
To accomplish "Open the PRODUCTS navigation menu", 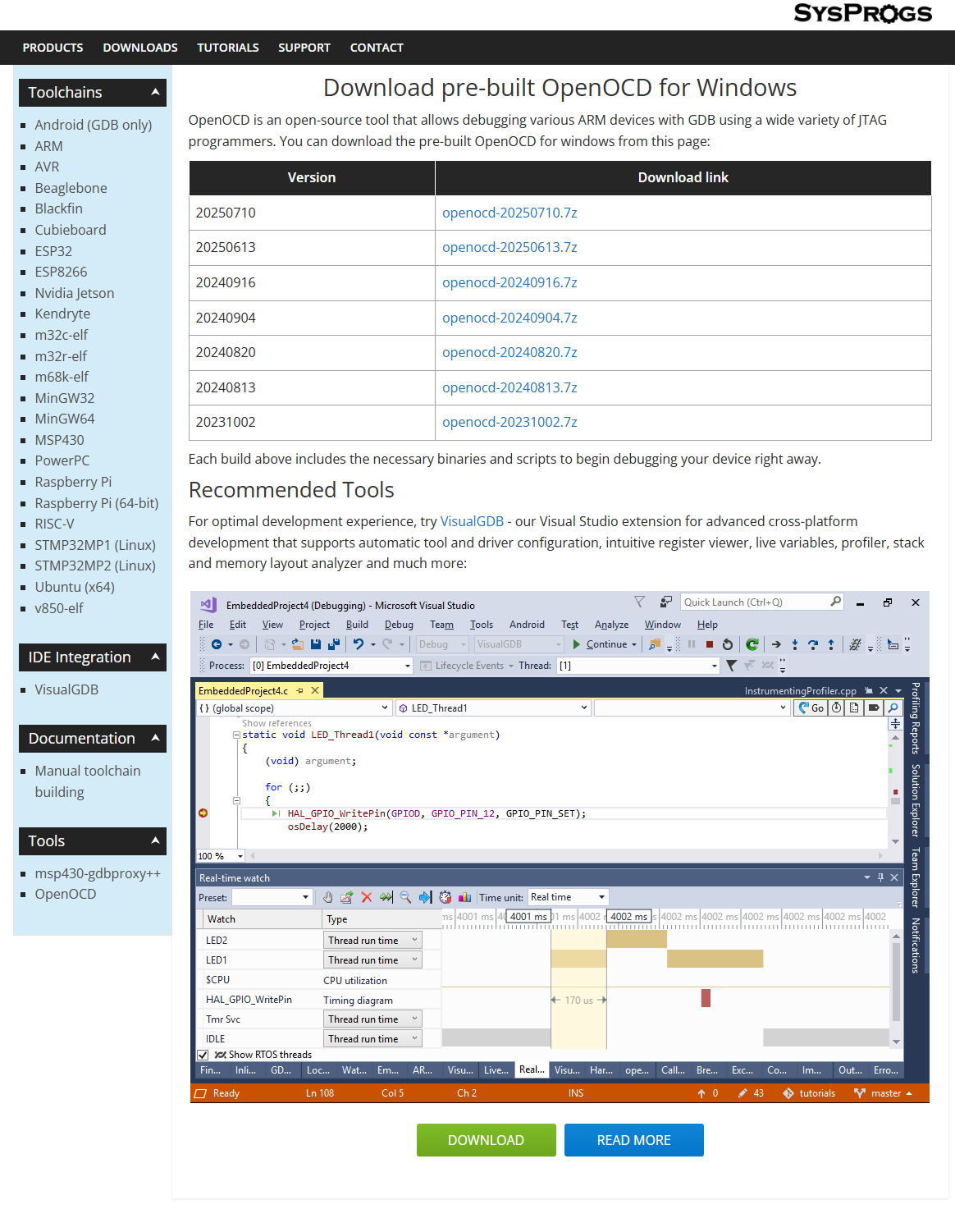I will pyautogui.click(x=53, y=48).
